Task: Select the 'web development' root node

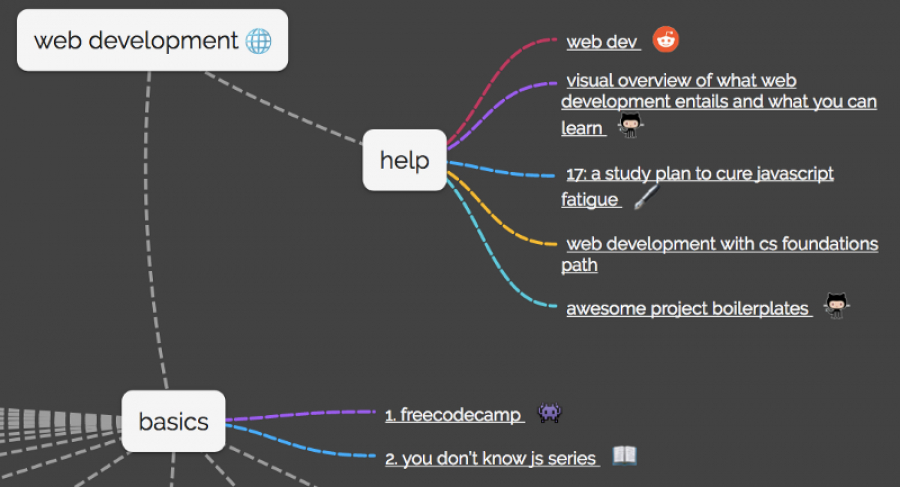Action: coord(153,40)
